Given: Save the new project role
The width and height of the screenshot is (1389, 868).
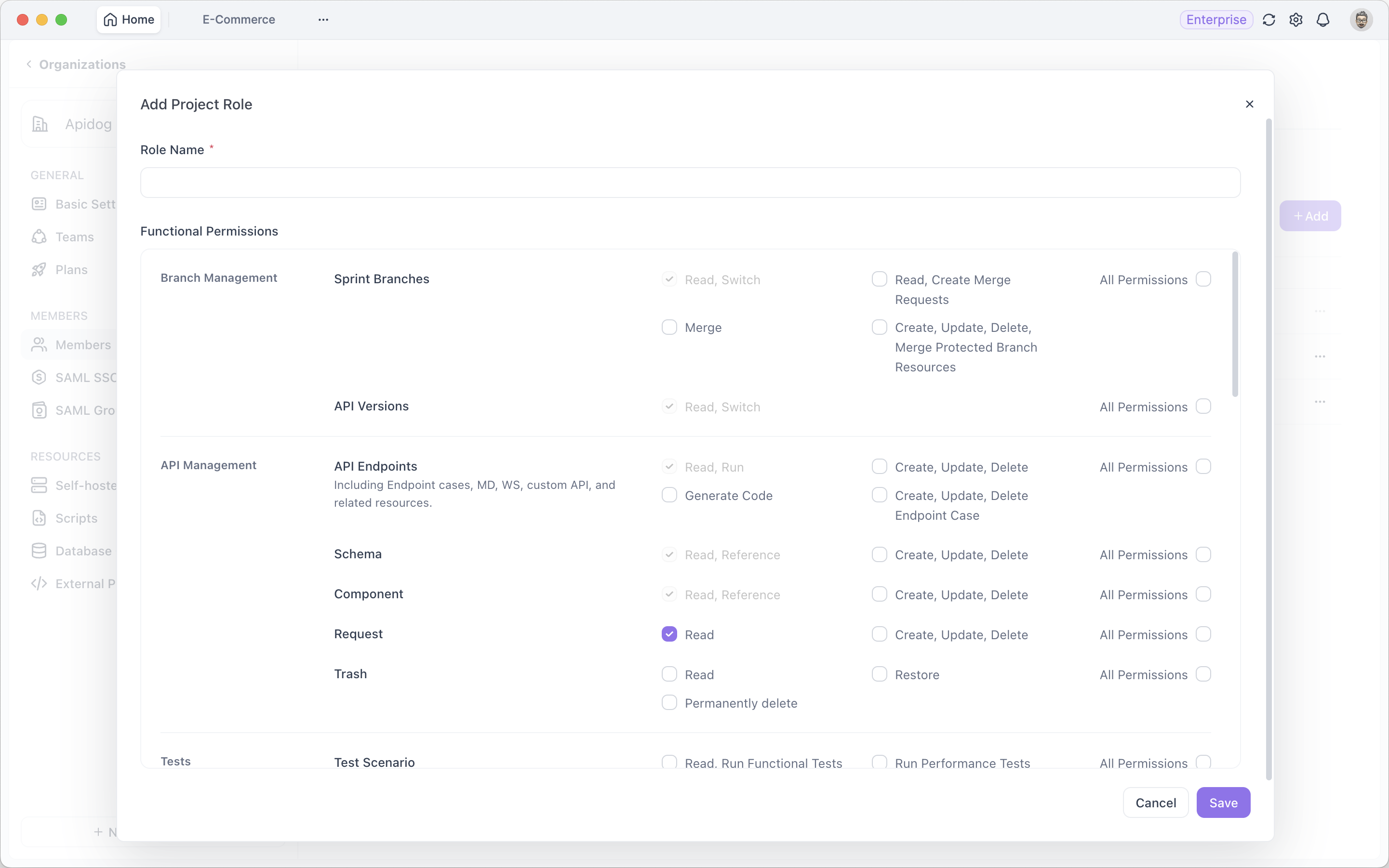Looking at the screenshot, I should click(x=1223, y=802).
